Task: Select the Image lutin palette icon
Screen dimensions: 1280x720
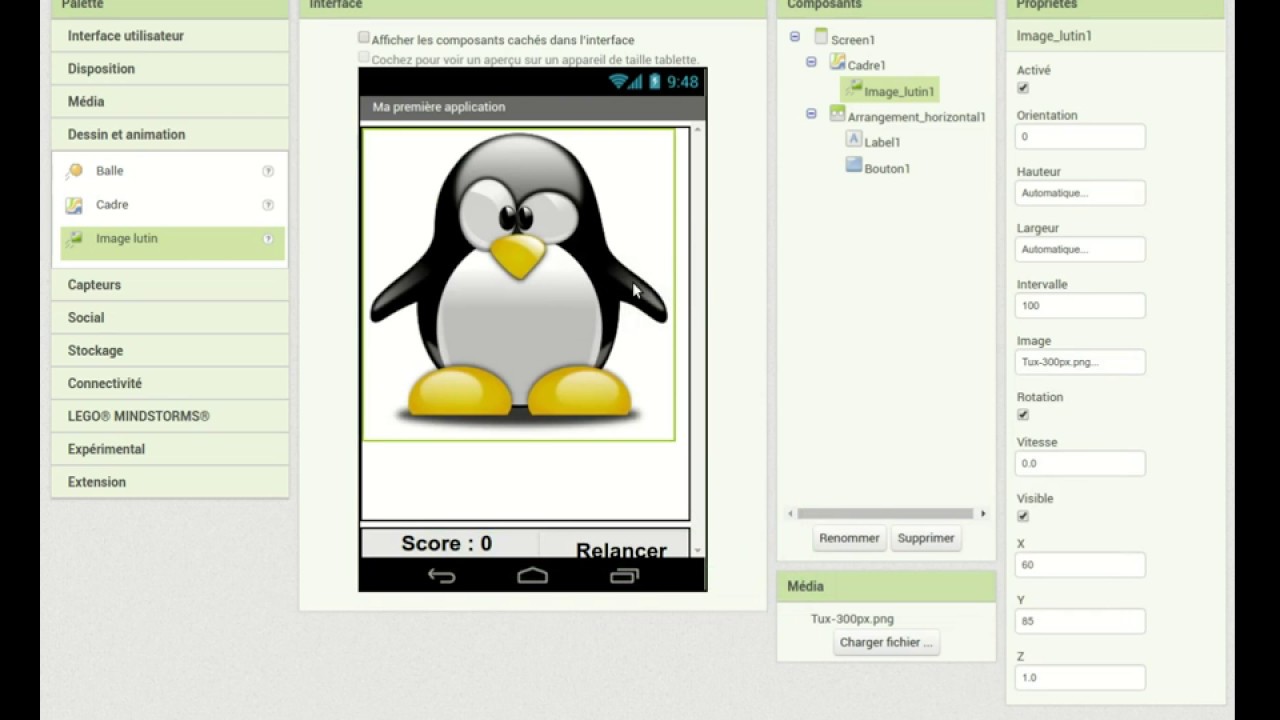Action: (x=74, y=239)
